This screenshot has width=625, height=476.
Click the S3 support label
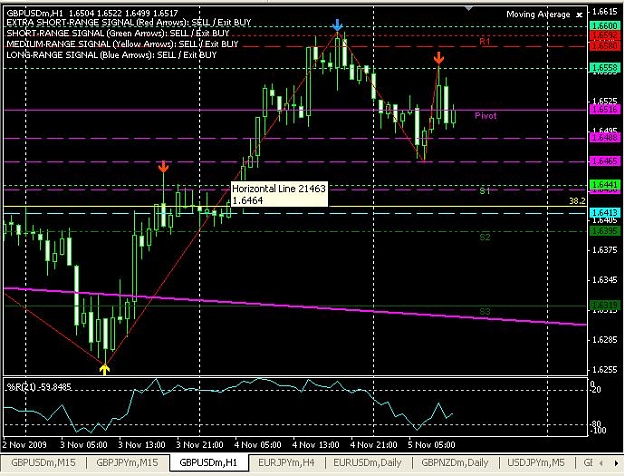coord(485,312)
